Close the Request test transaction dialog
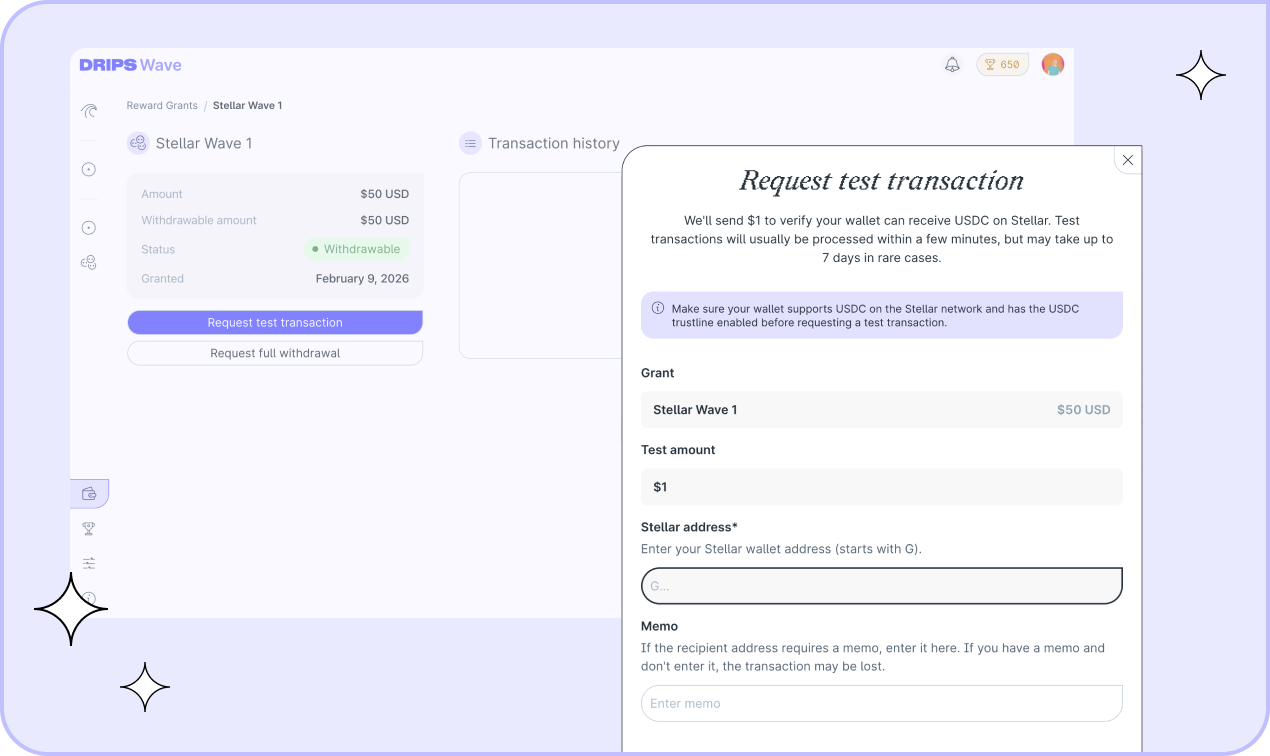1270x756 pixels. pos(1127,160)
